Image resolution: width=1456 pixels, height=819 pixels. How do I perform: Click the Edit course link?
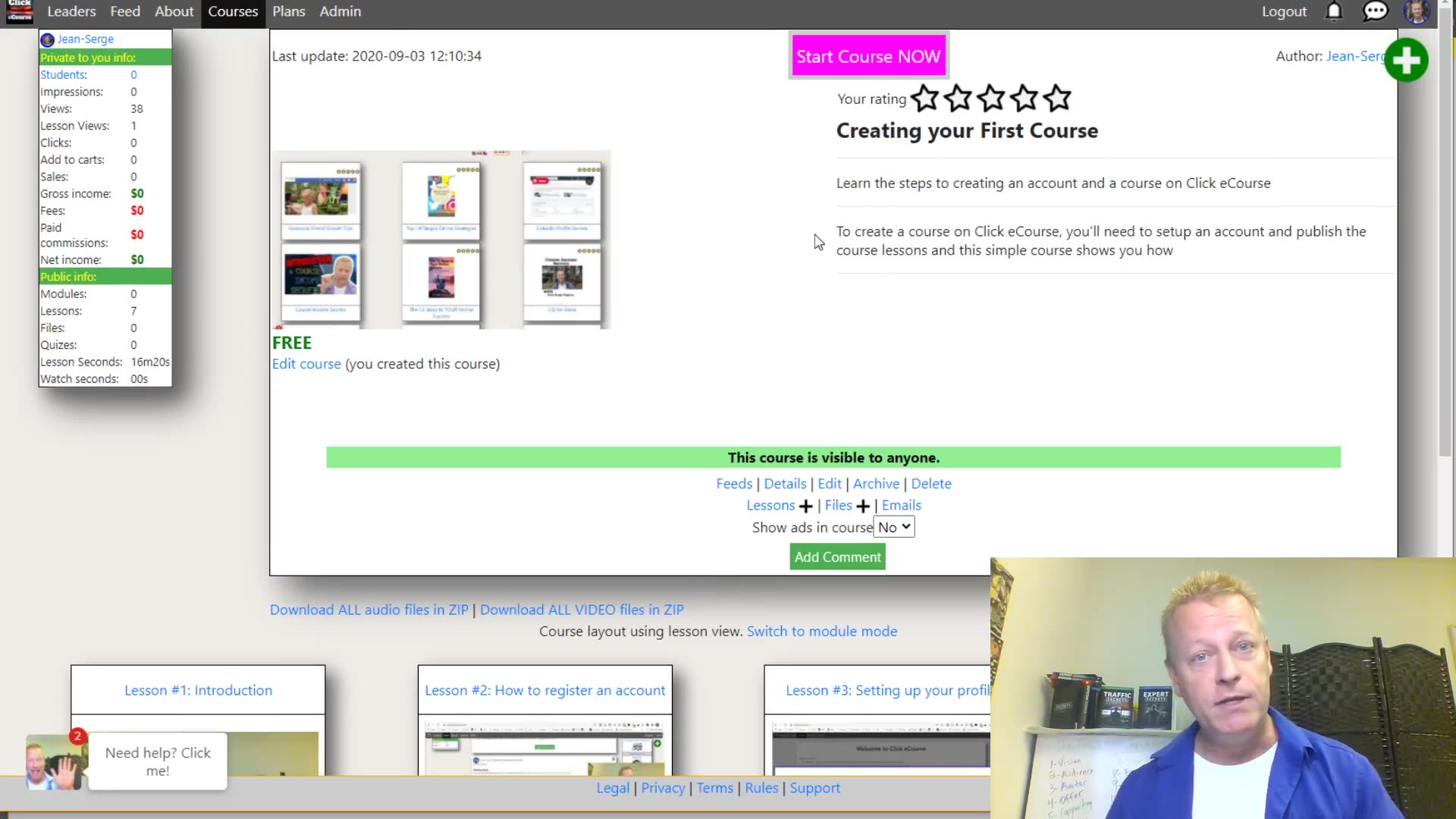(306, 364)
